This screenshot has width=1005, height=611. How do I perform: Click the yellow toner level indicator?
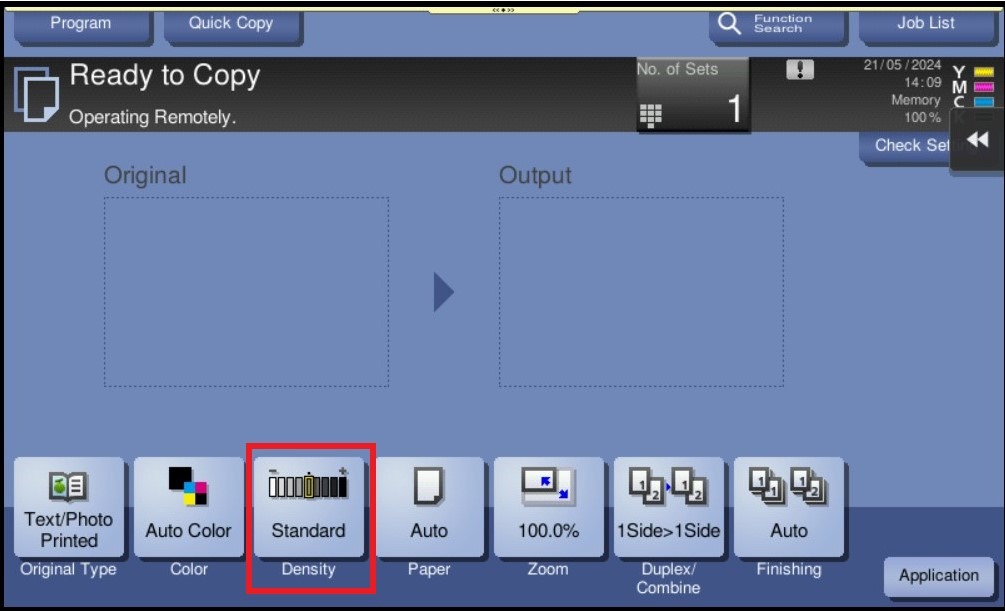point(983,72)
